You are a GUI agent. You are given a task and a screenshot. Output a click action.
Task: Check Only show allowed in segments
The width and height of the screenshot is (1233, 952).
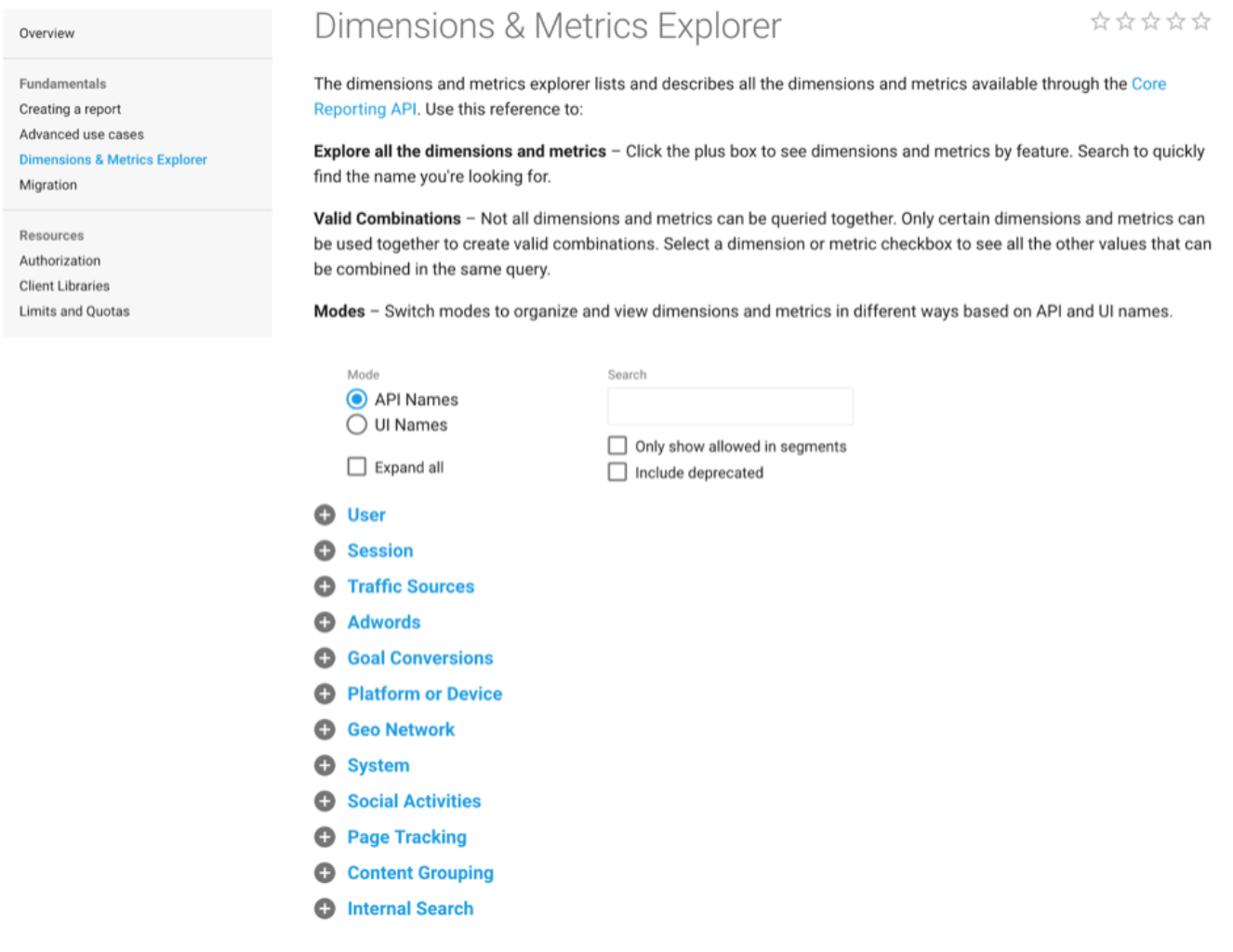(x=617, y=446)
